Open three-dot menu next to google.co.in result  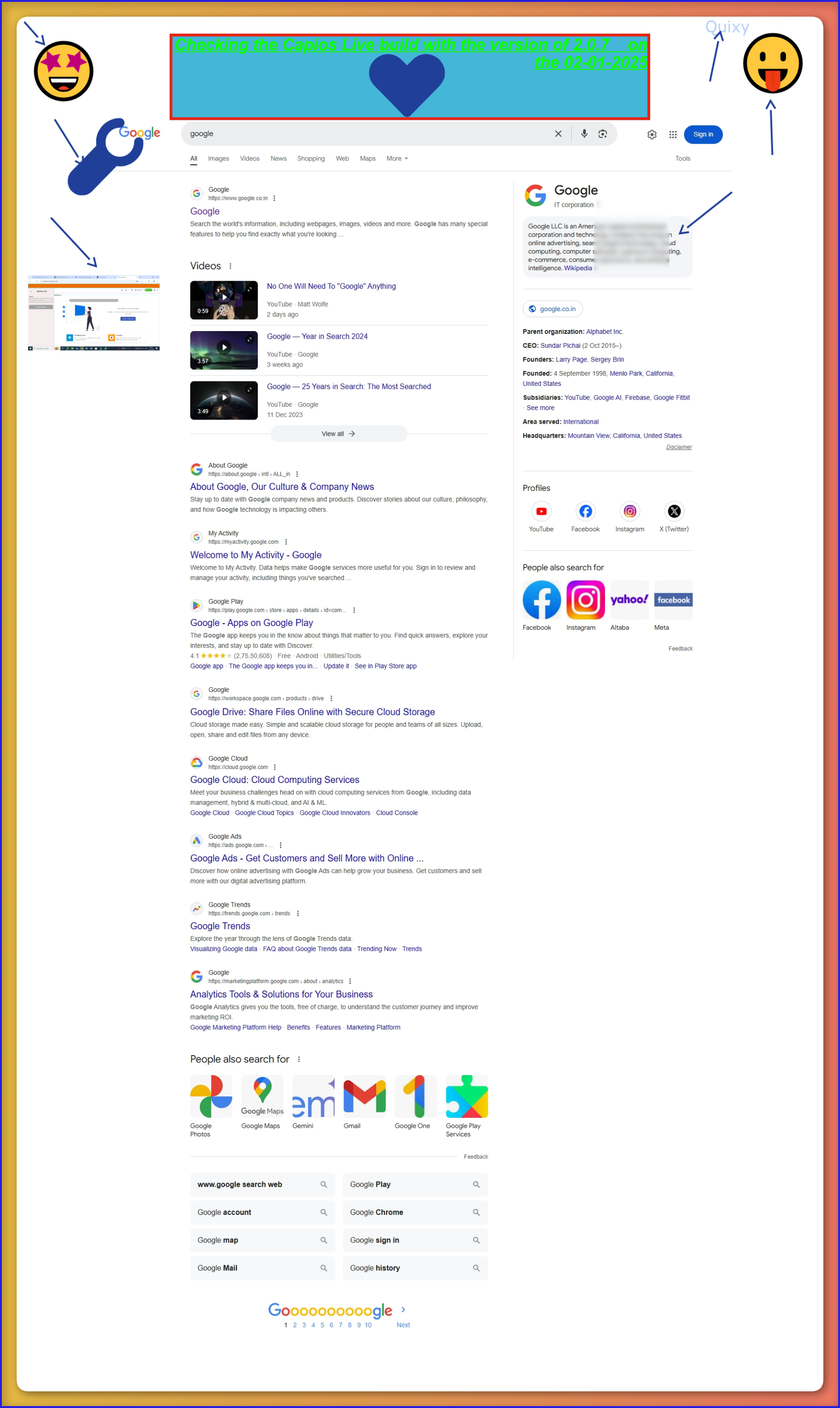point(274,198)
